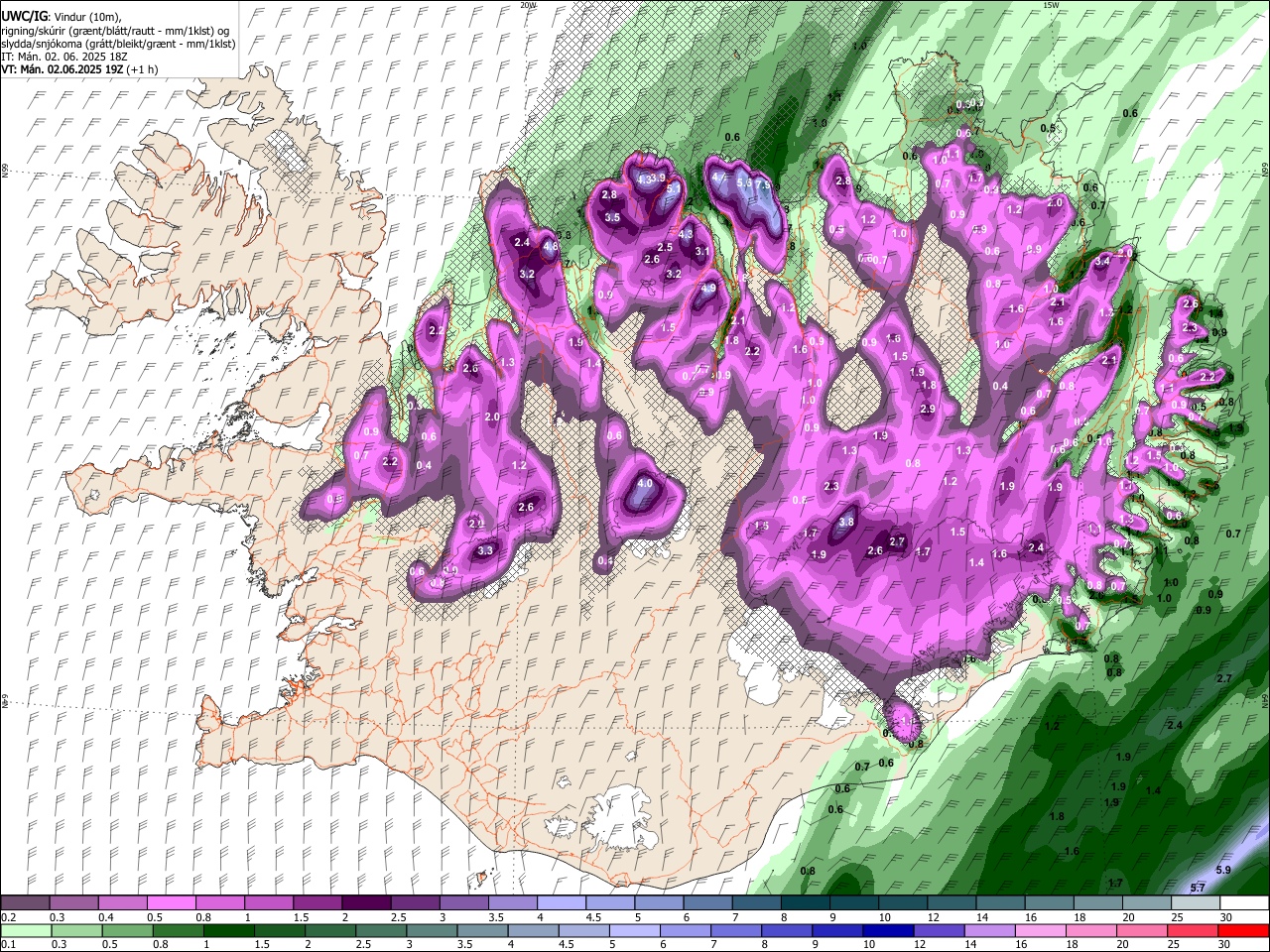Select the "slydda/snjókoma" legend description line
The image size is (1270, 952).
(118, 44)
